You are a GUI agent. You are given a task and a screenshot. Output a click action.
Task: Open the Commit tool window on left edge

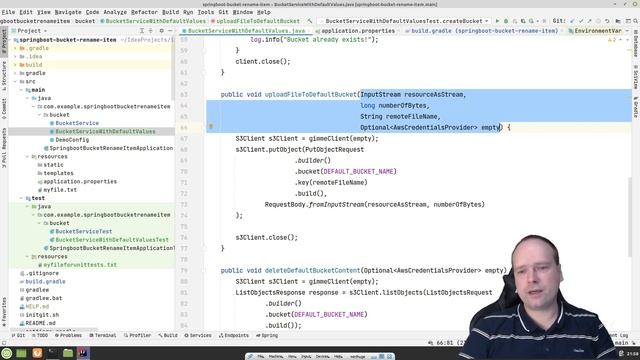tap(4, 109)
